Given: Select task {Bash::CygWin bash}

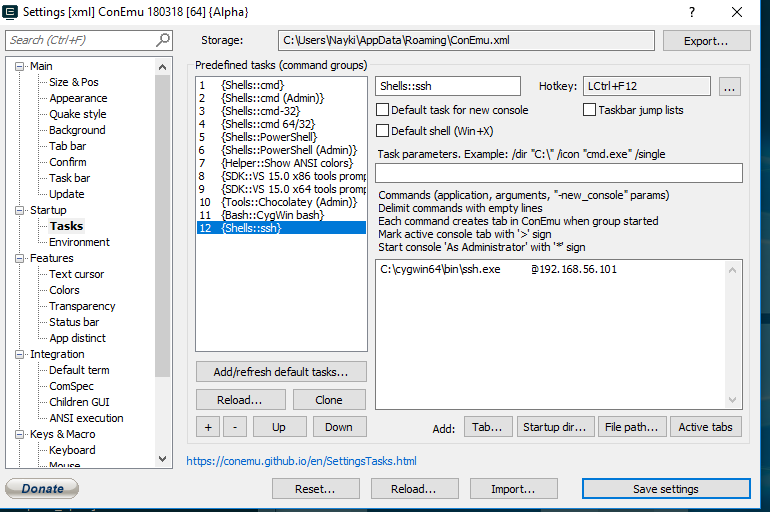Looking at the screenshot, I should coord(281,215).
